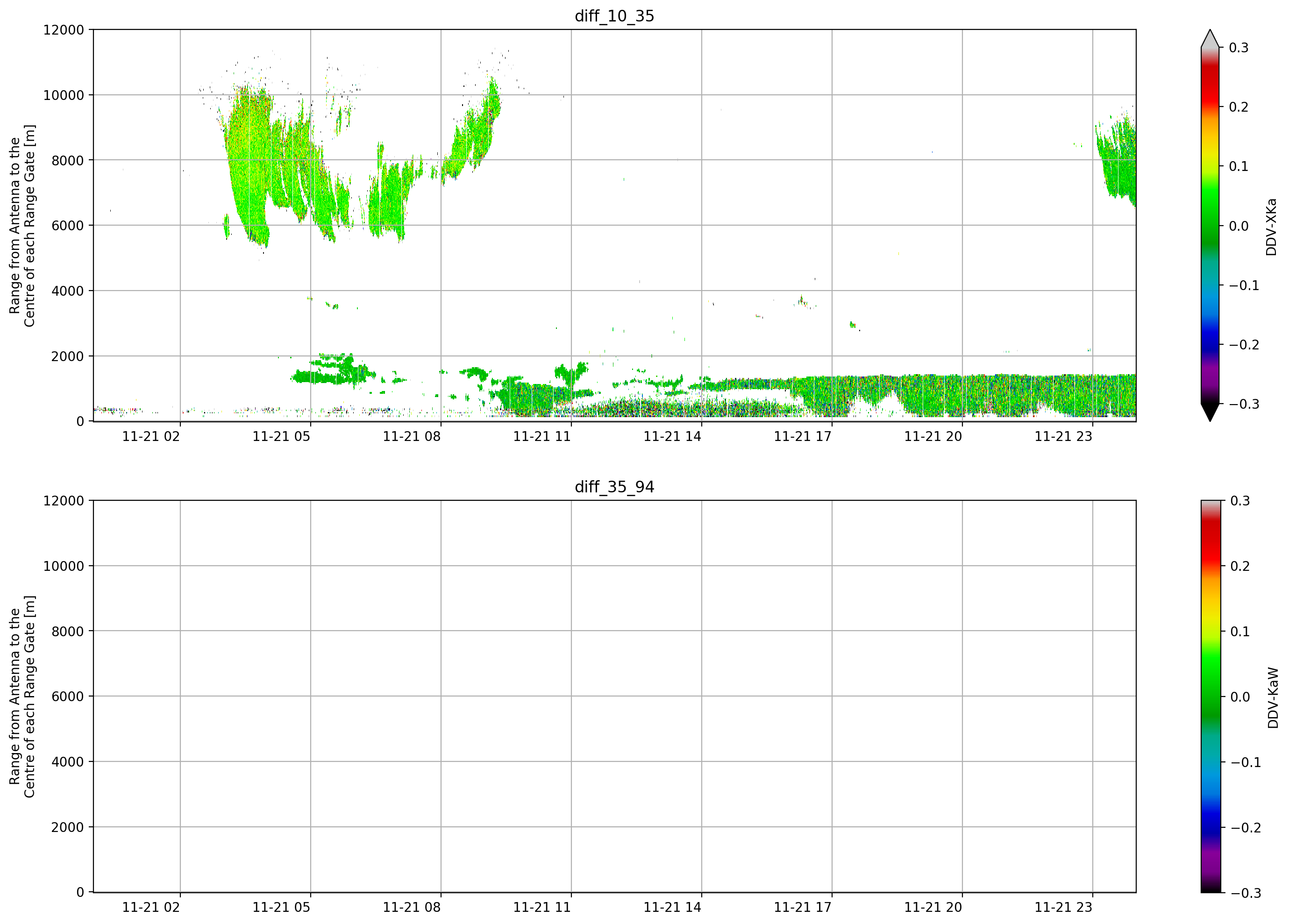Click the 0.1 tick on DDV-KaW colorbar
Screen dimensions: 1289x924
pyautogui.click(x=1240, y=632)
